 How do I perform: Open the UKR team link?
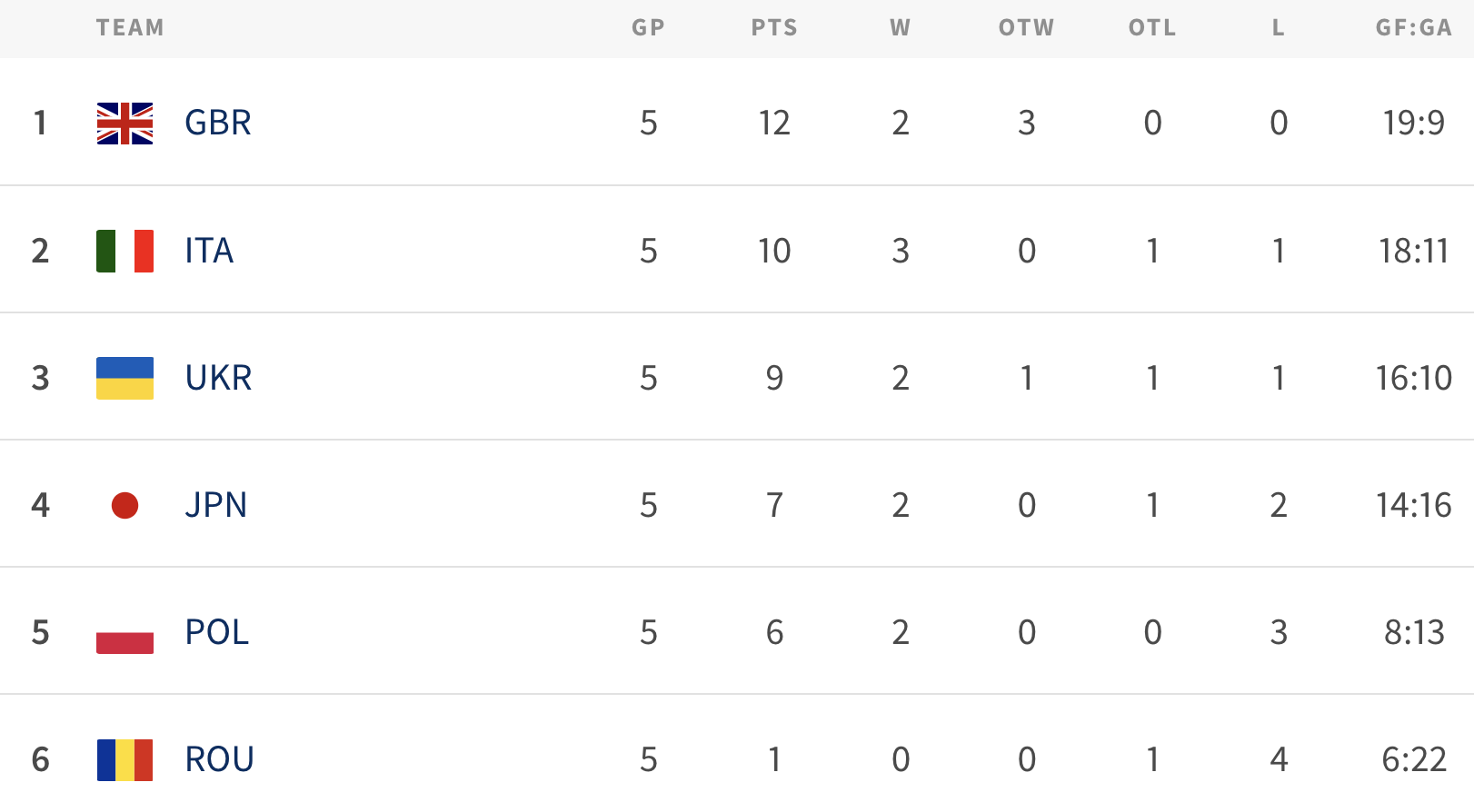pos(218,378)
